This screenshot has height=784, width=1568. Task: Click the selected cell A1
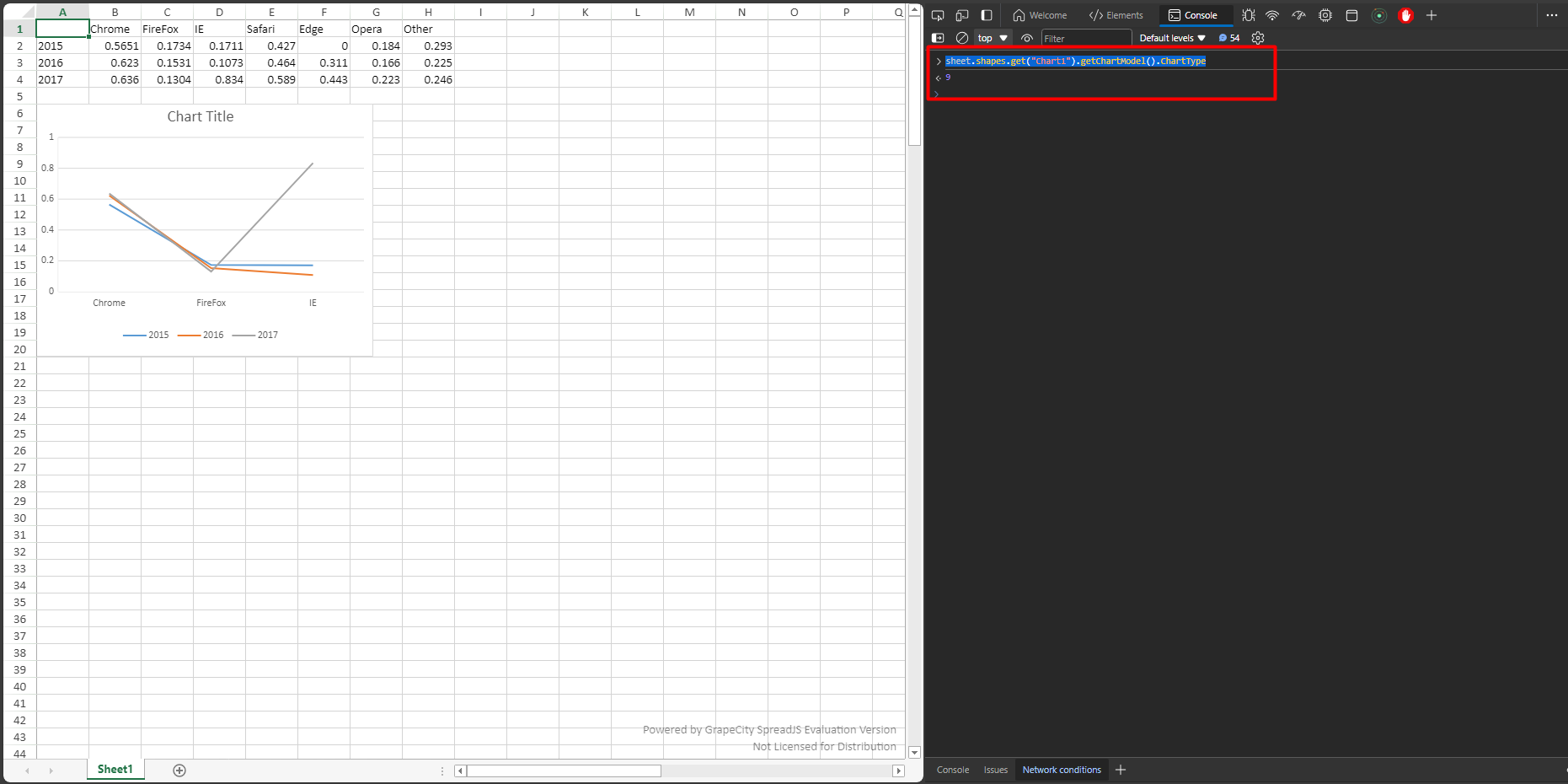click(x=62, y=29)
